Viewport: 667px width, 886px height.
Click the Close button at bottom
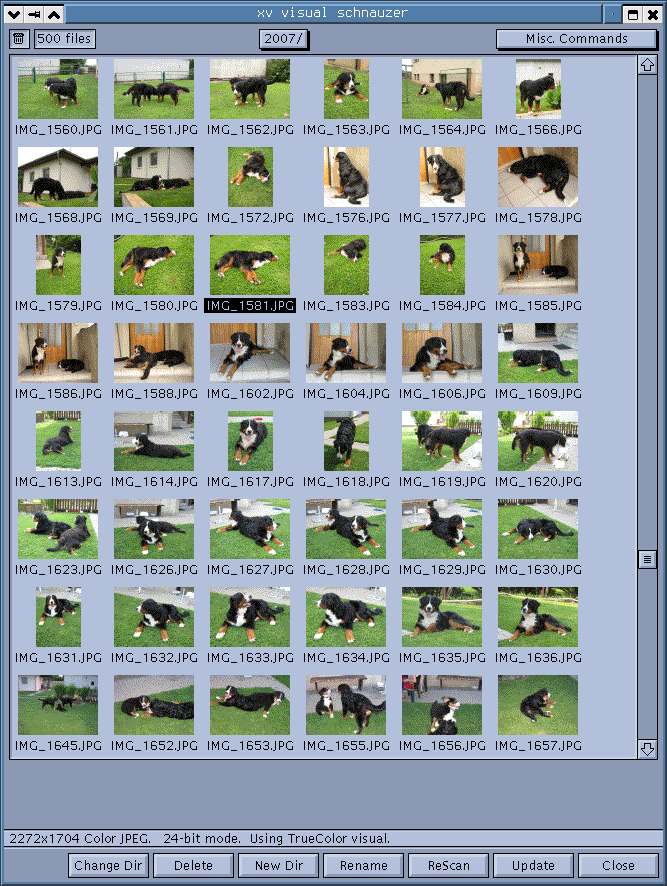tap(618, 865)
